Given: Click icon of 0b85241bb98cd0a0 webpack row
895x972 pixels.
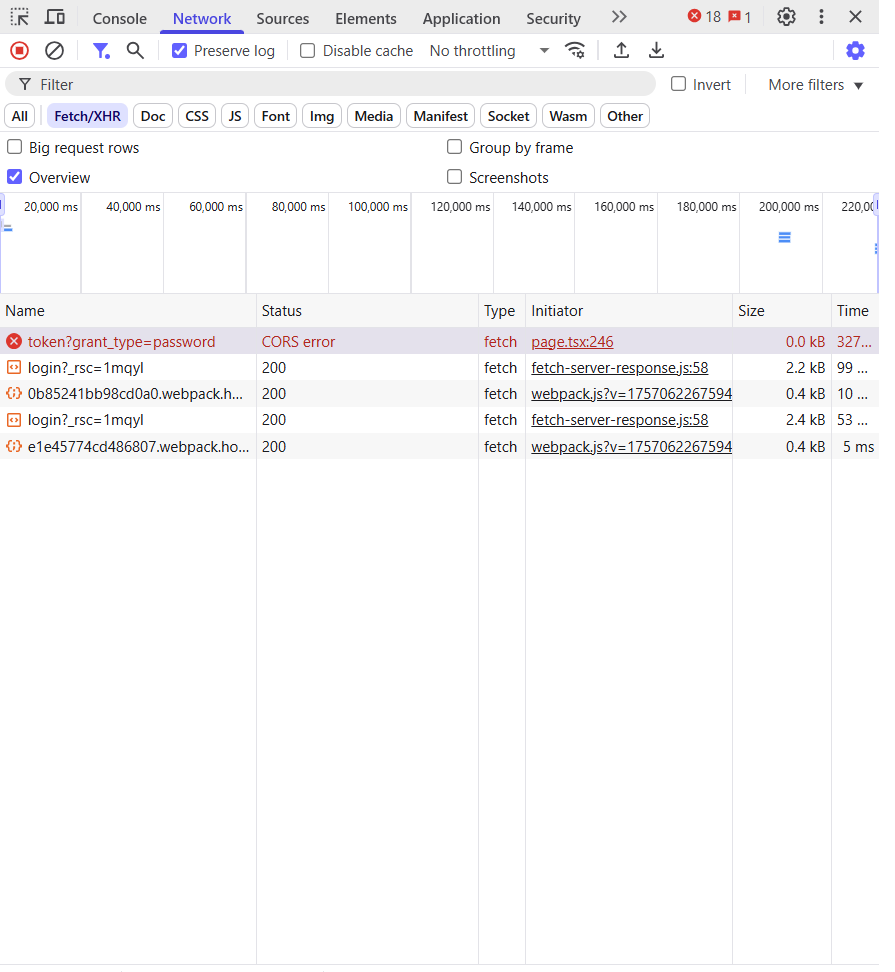Looking at the screenshot, I should (x=14, y=393).
